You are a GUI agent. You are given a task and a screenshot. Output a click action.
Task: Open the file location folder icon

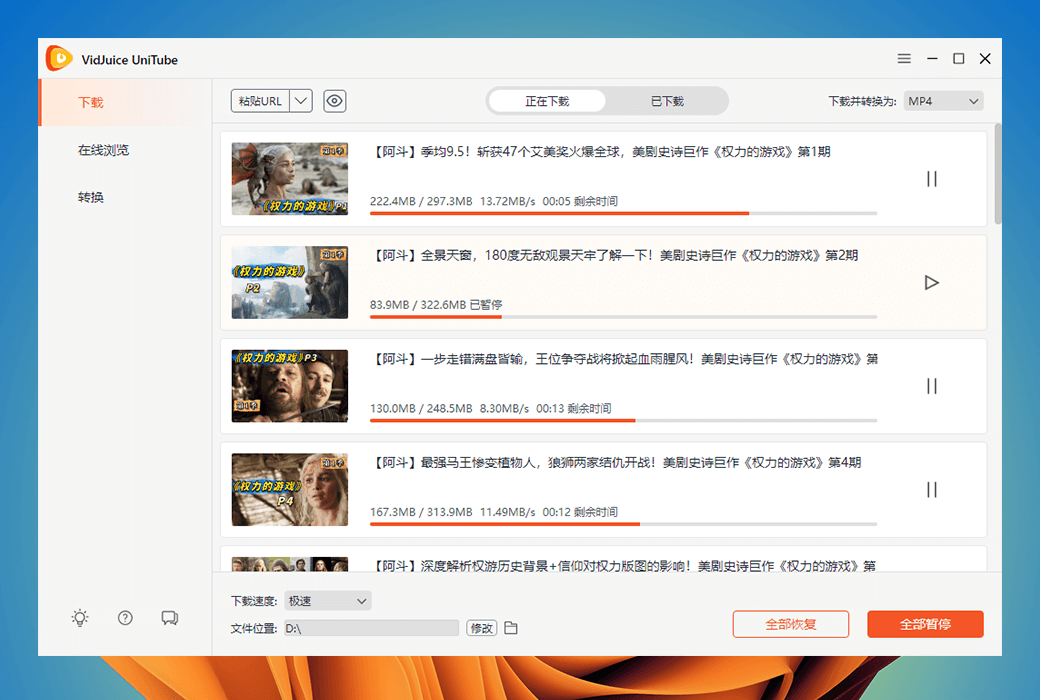[511, 628]
